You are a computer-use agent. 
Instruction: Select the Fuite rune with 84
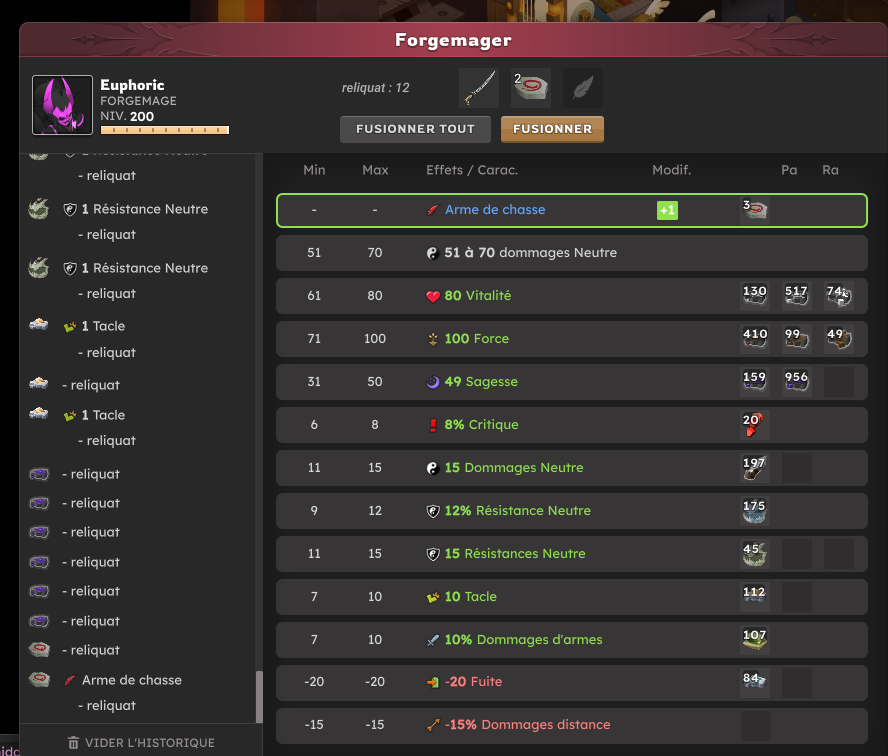tap(755, 681)
